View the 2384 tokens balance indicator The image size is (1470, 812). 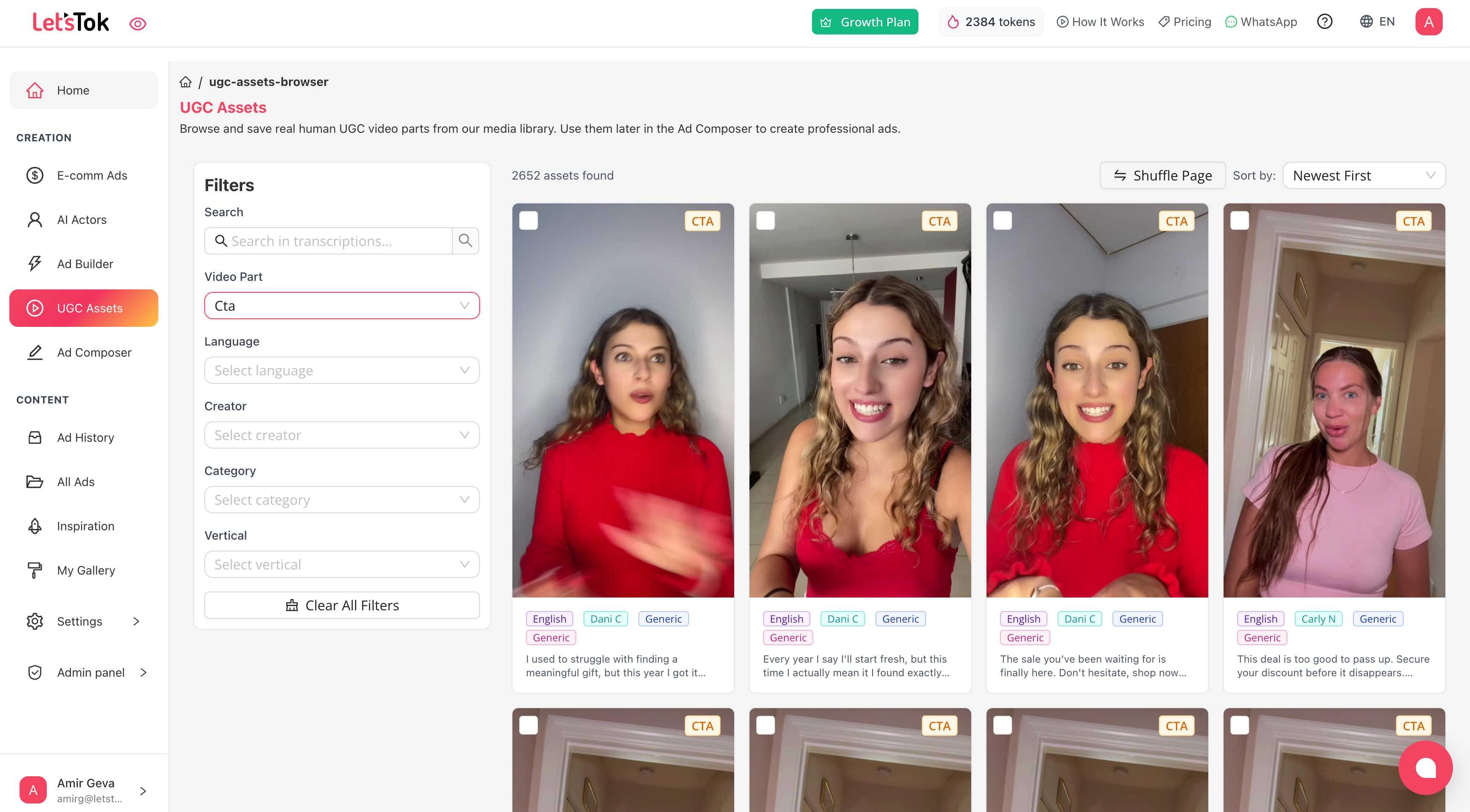(x=991, y=22)
